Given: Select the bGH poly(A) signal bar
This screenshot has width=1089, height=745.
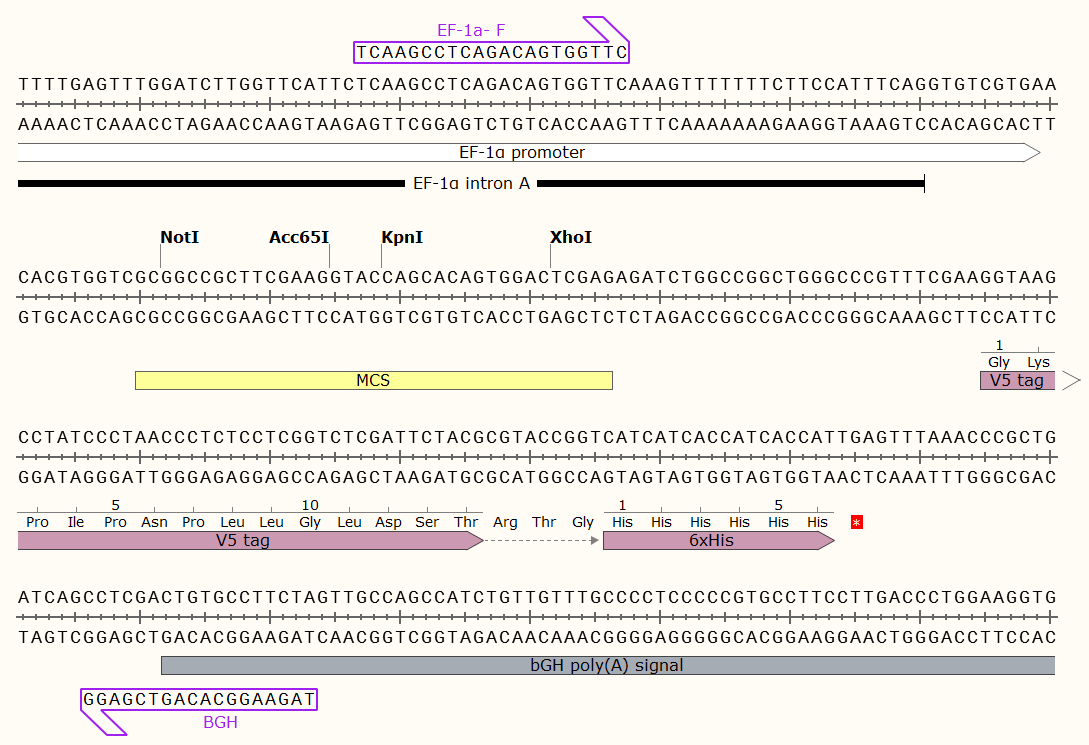Looking at the screenshot, I should (608, 665).
